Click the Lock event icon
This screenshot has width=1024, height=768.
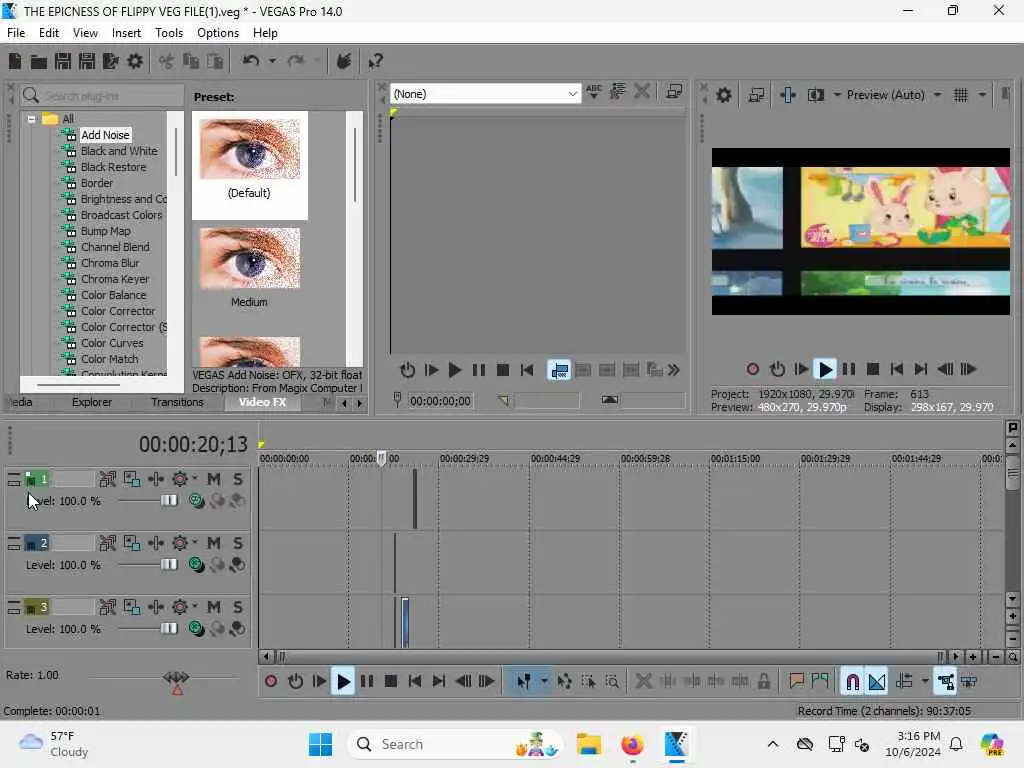coord(763,682)
